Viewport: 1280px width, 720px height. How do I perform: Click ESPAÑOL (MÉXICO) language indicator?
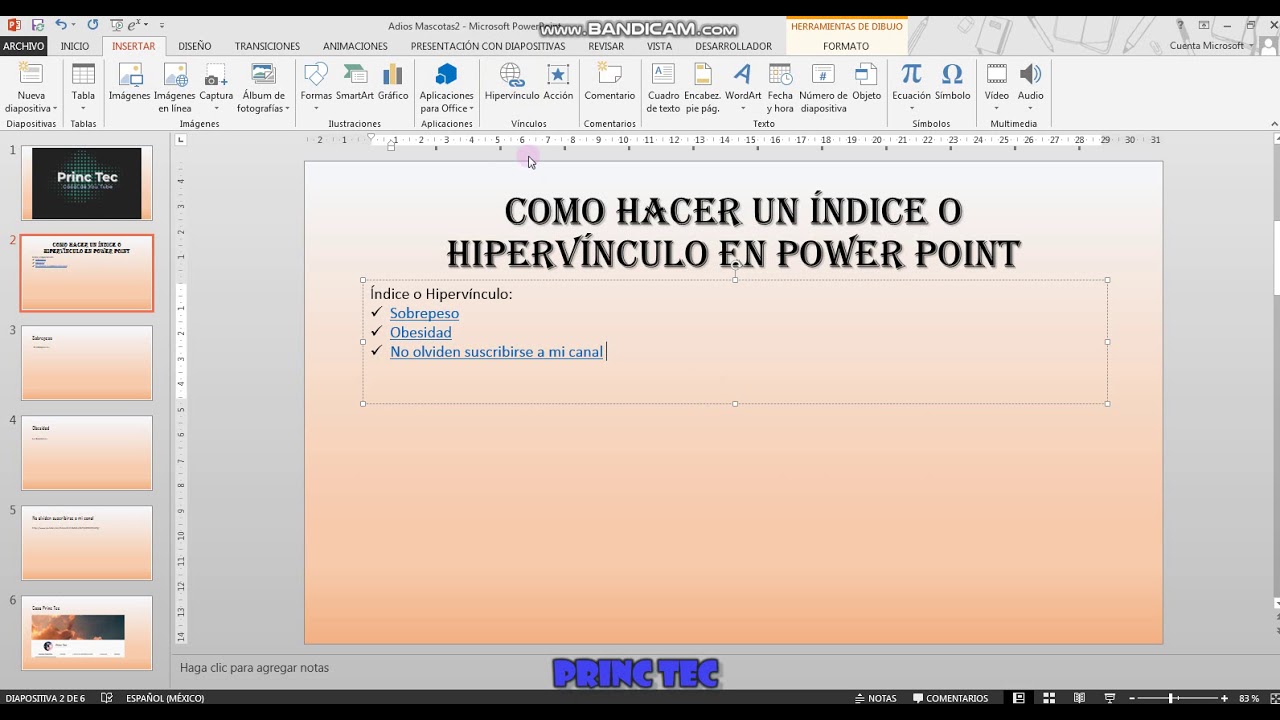click(x=165, y=698)
